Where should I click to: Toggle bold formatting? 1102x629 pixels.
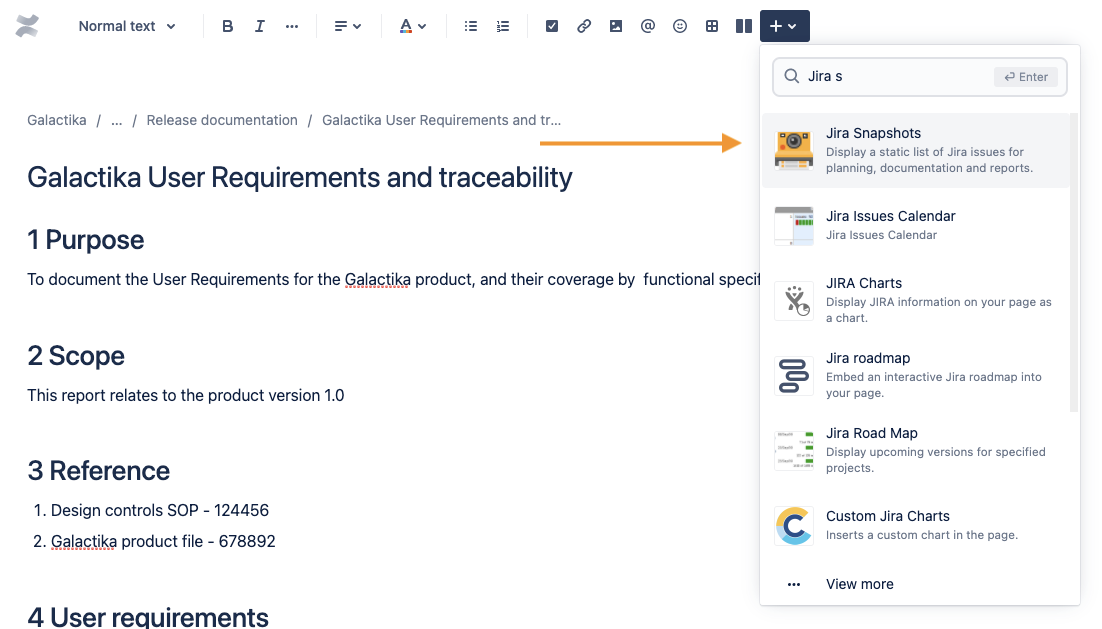click(227, 26)
